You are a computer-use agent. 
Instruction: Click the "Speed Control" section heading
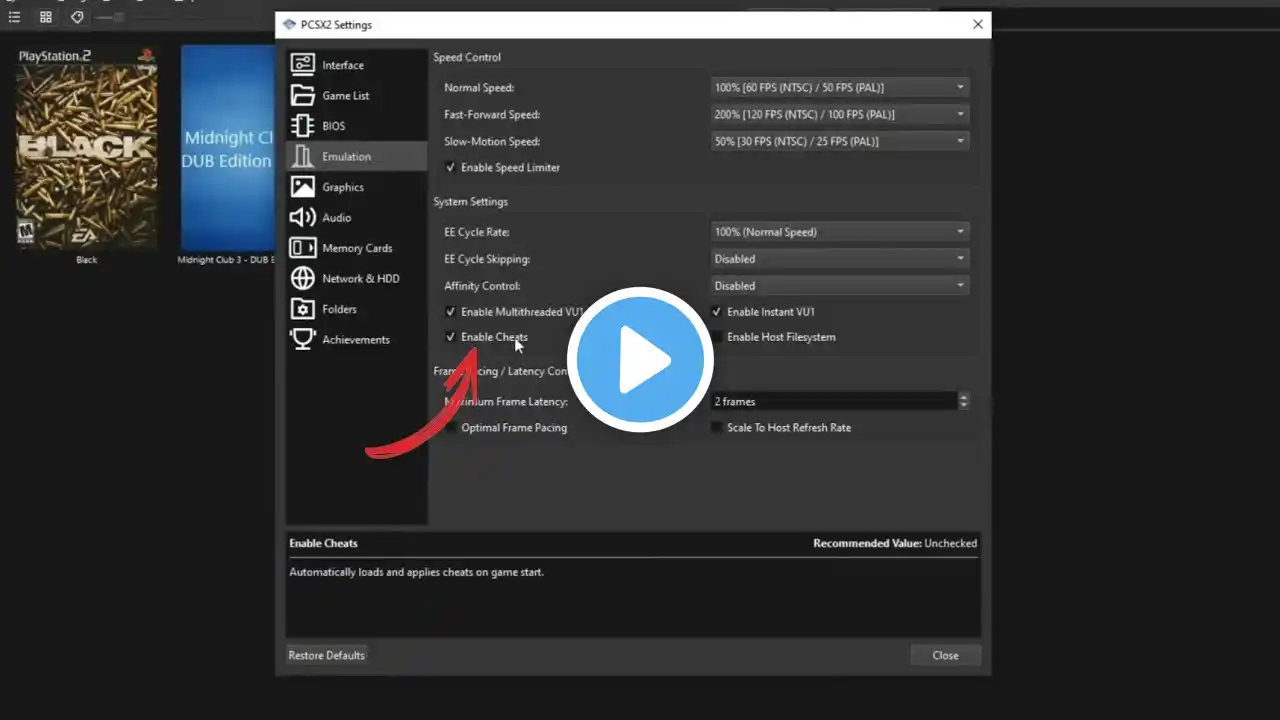pos(467,58)
